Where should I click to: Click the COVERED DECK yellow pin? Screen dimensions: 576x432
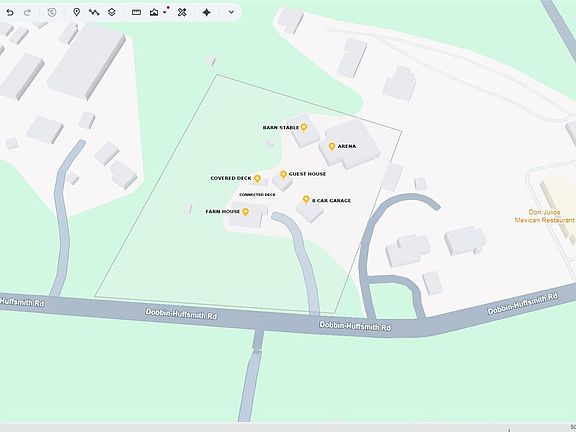pos(258,179)
